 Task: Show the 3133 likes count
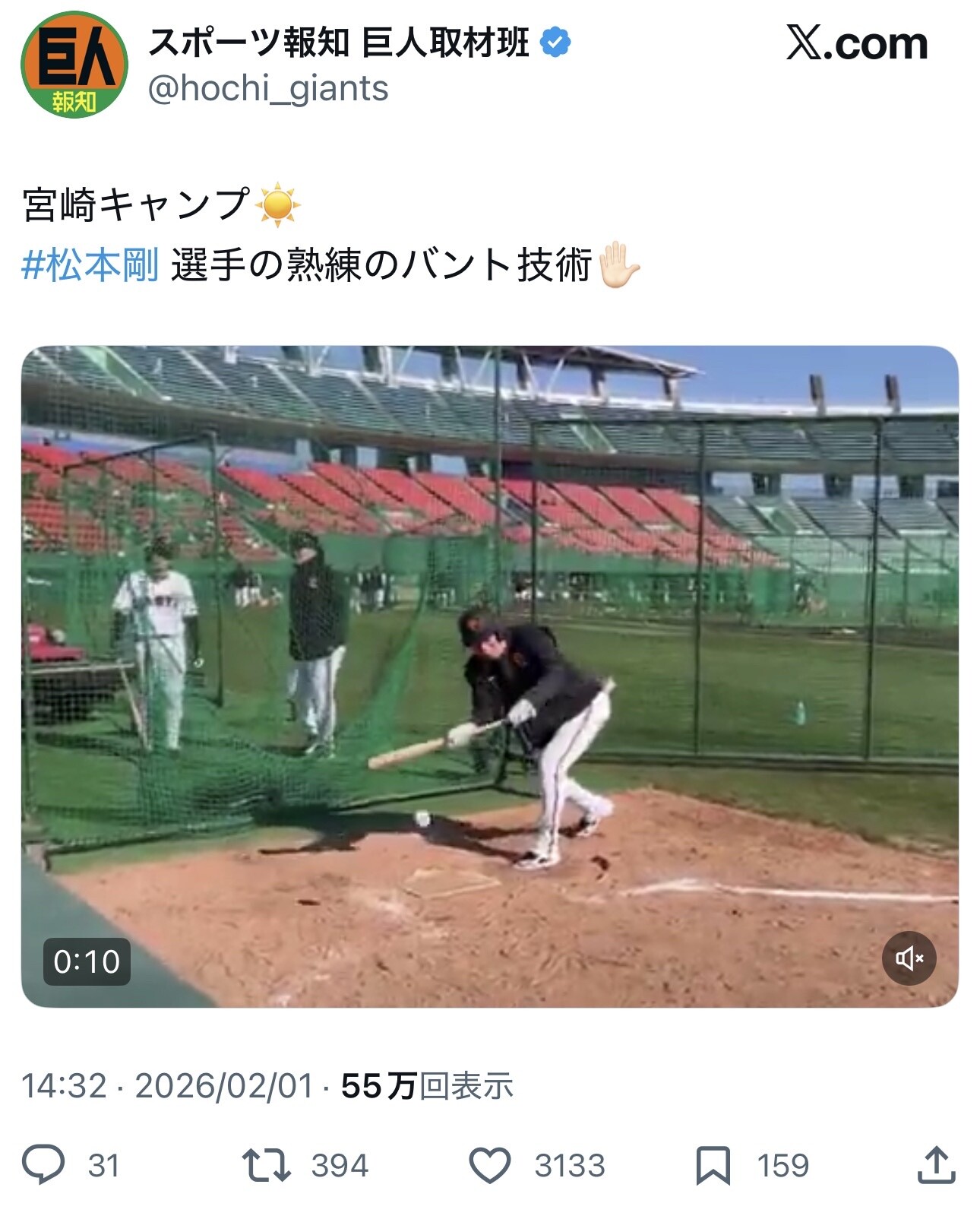(x=570, y=1165)
